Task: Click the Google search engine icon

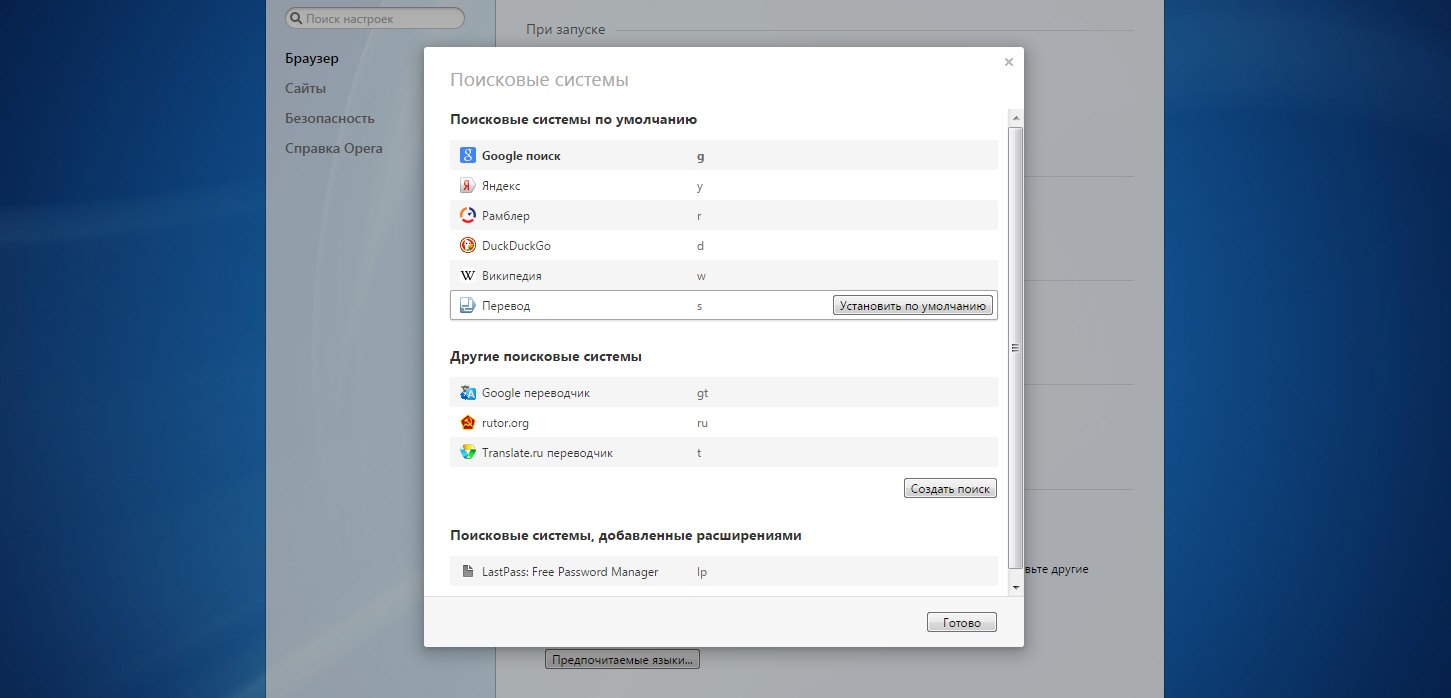Action: (467, 155)
